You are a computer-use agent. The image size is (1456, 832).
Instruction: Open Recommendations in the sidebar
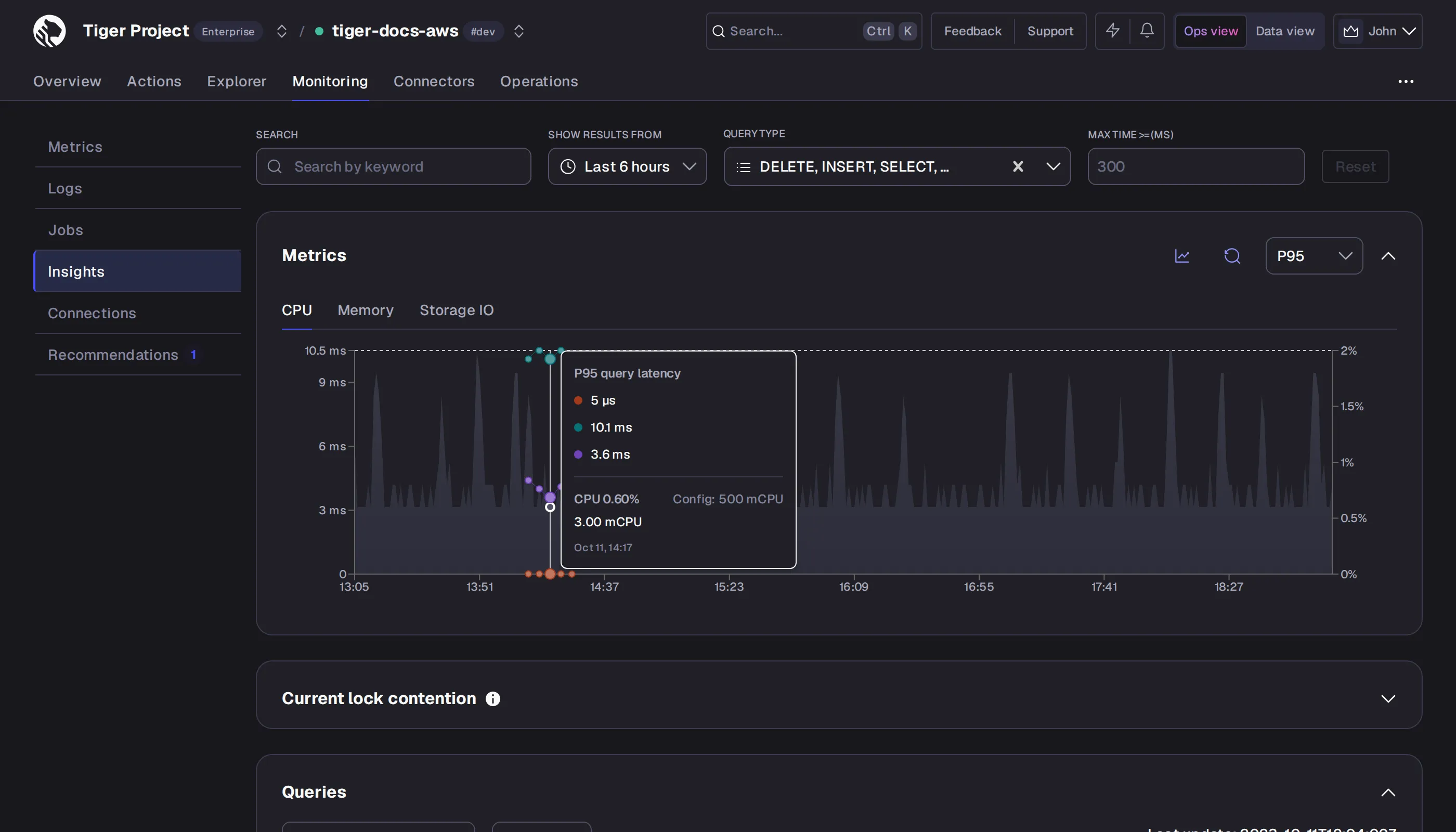click(137, 355)
